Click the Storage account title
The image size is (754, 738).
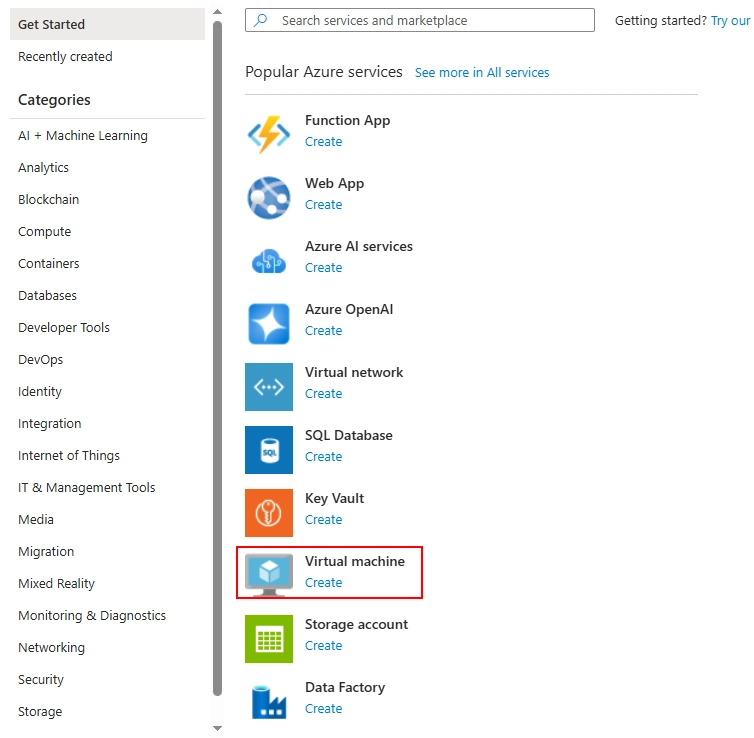point(356,624)
